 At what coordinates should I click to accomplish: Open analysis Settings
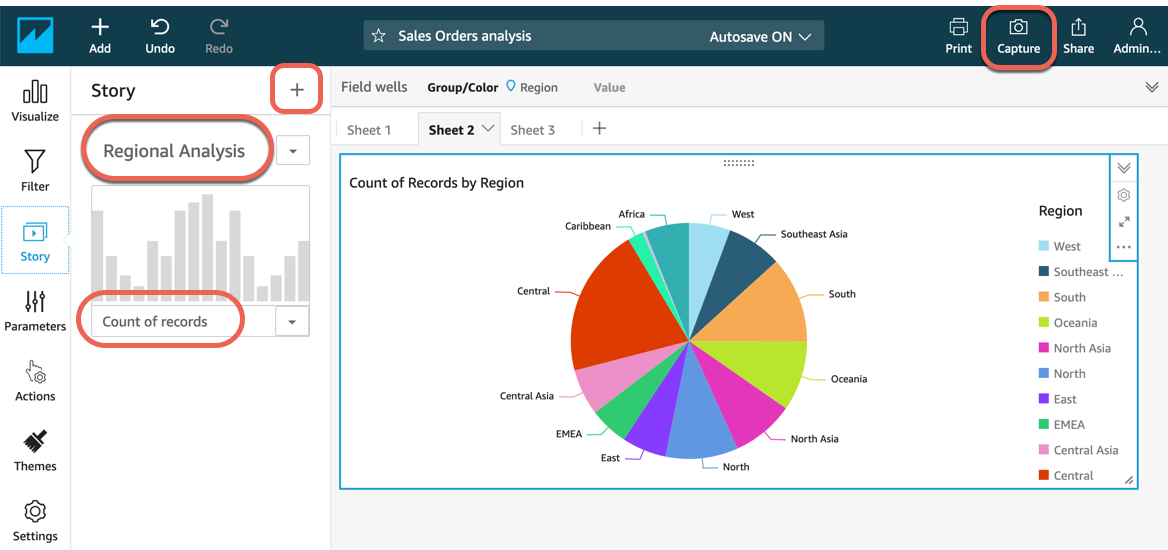(x=35, y=520)
